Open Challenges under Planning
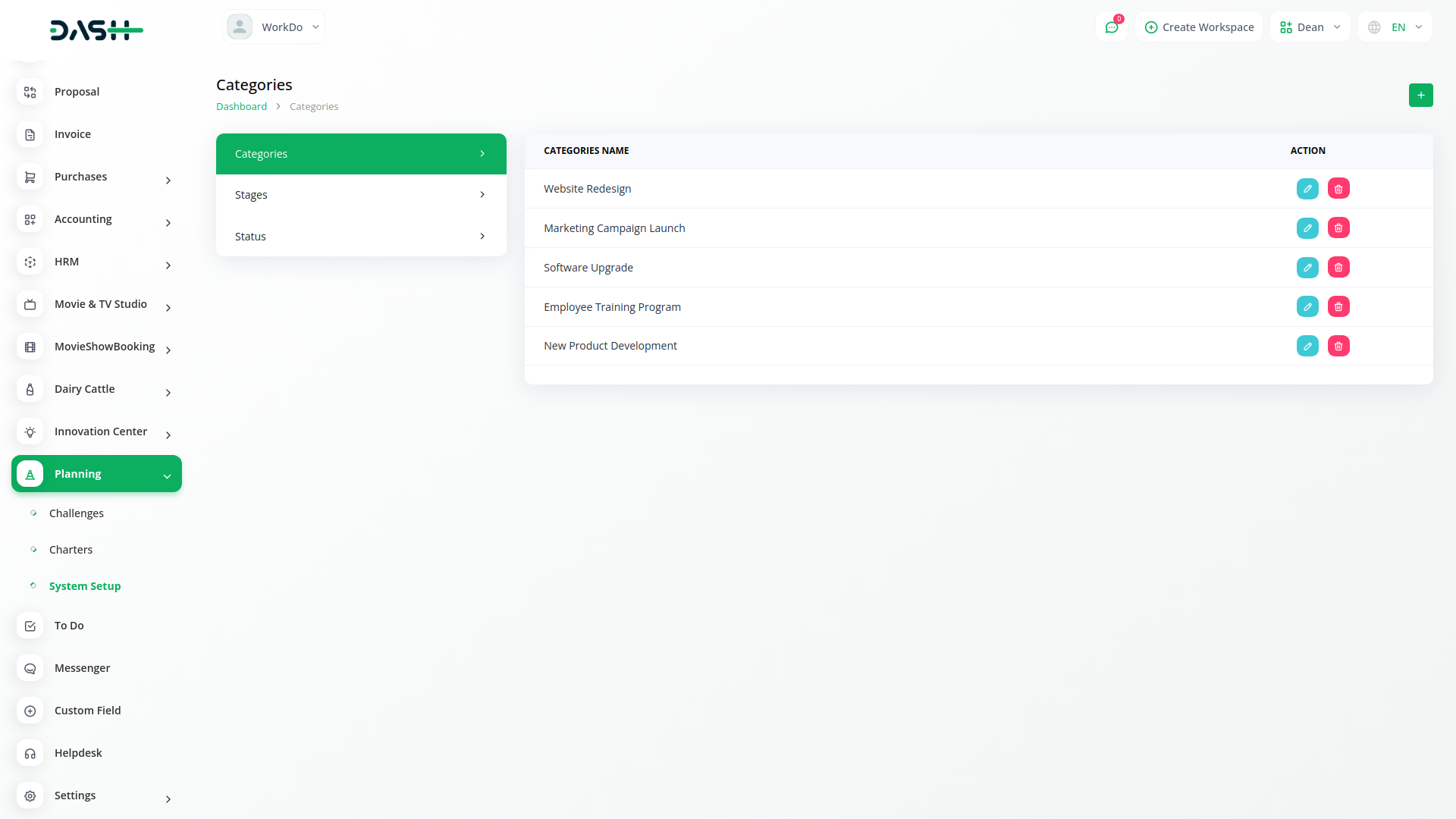 (x=77, y=513)
